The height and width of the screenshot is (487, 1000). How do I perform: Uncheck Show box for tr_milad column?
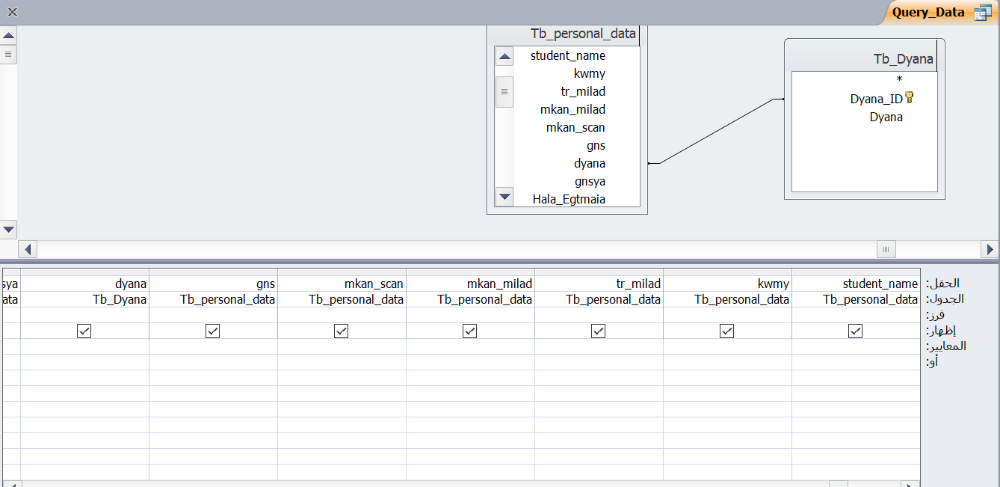(598, 331)
